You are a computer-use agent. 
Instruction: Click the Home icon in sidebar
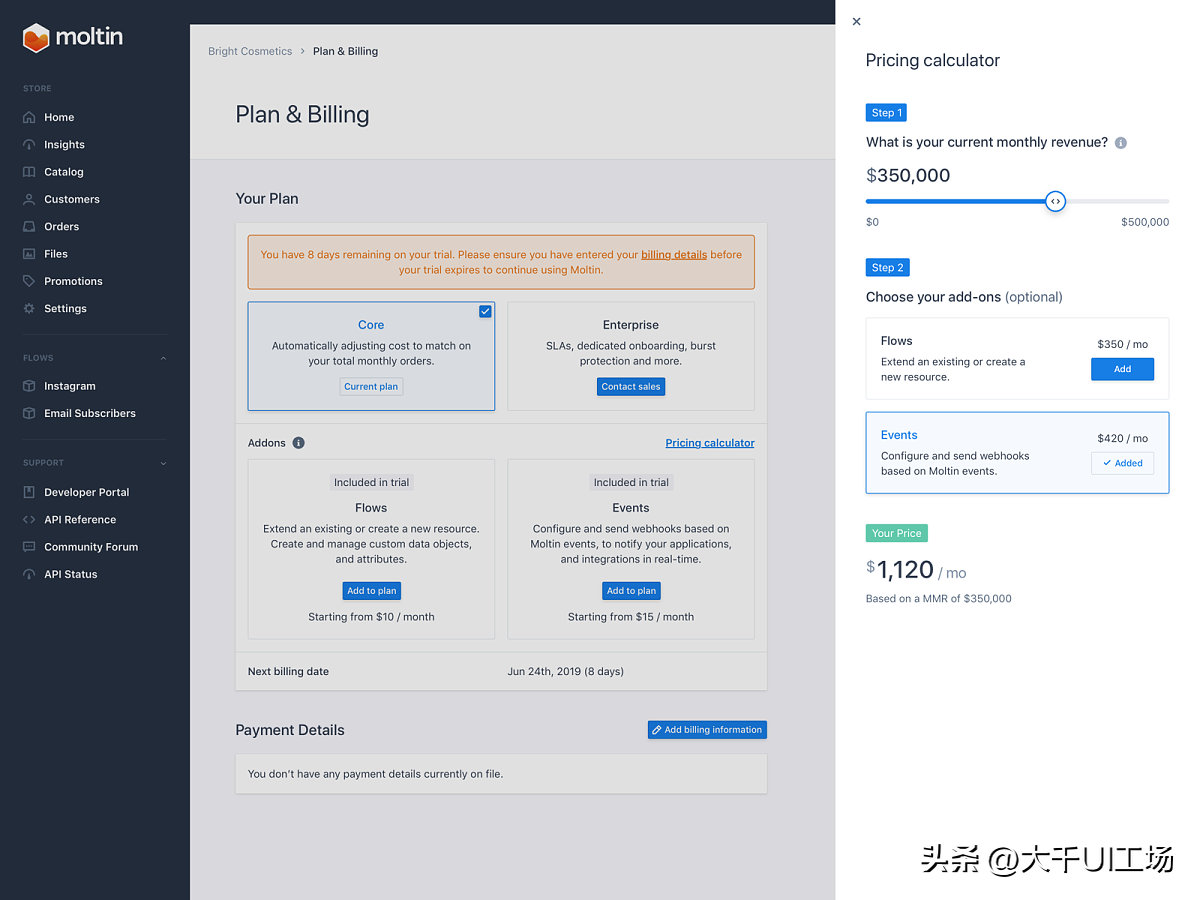pos(29,117)
